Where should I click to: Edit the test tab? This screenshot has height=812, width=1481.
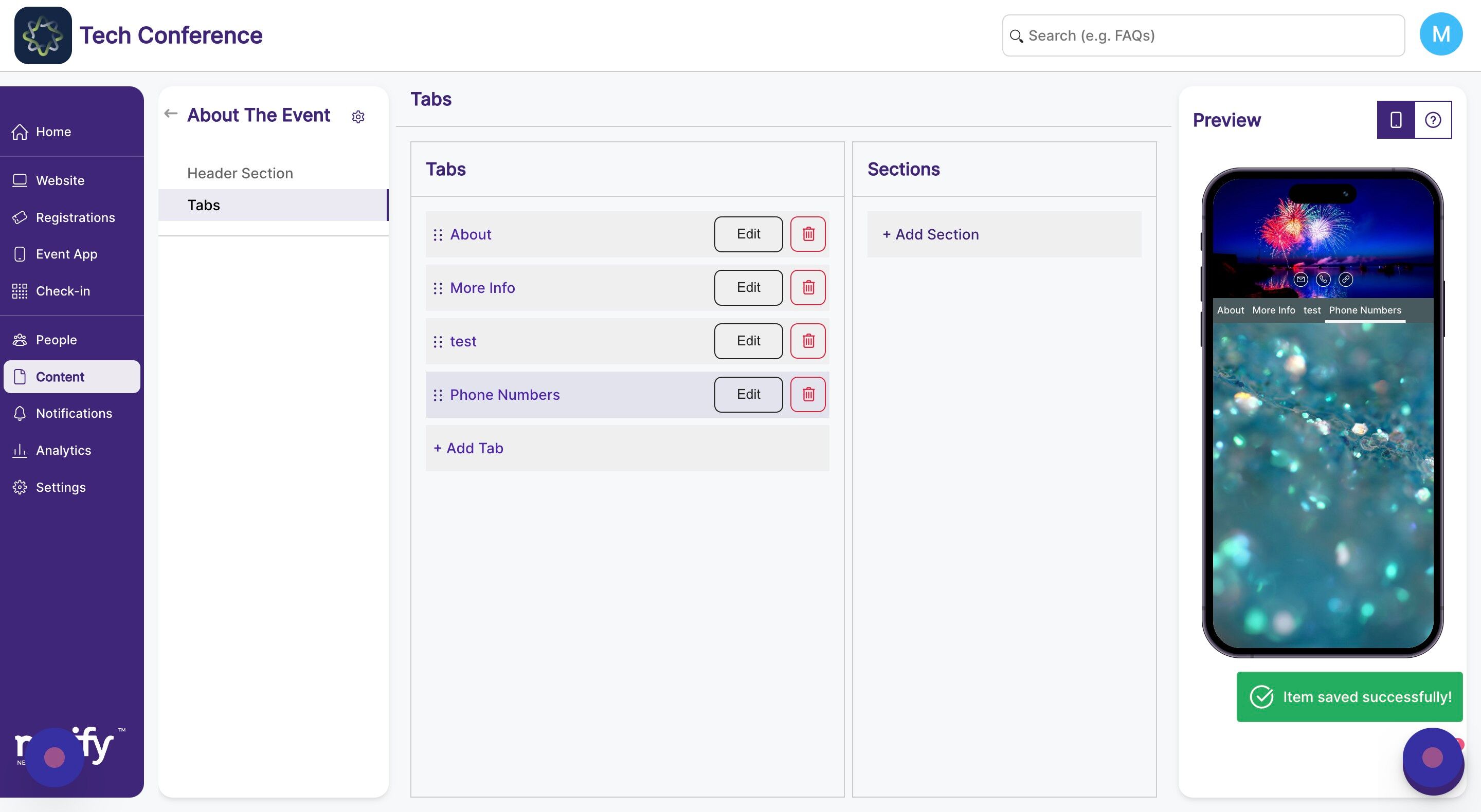click(x=748, y=341)
